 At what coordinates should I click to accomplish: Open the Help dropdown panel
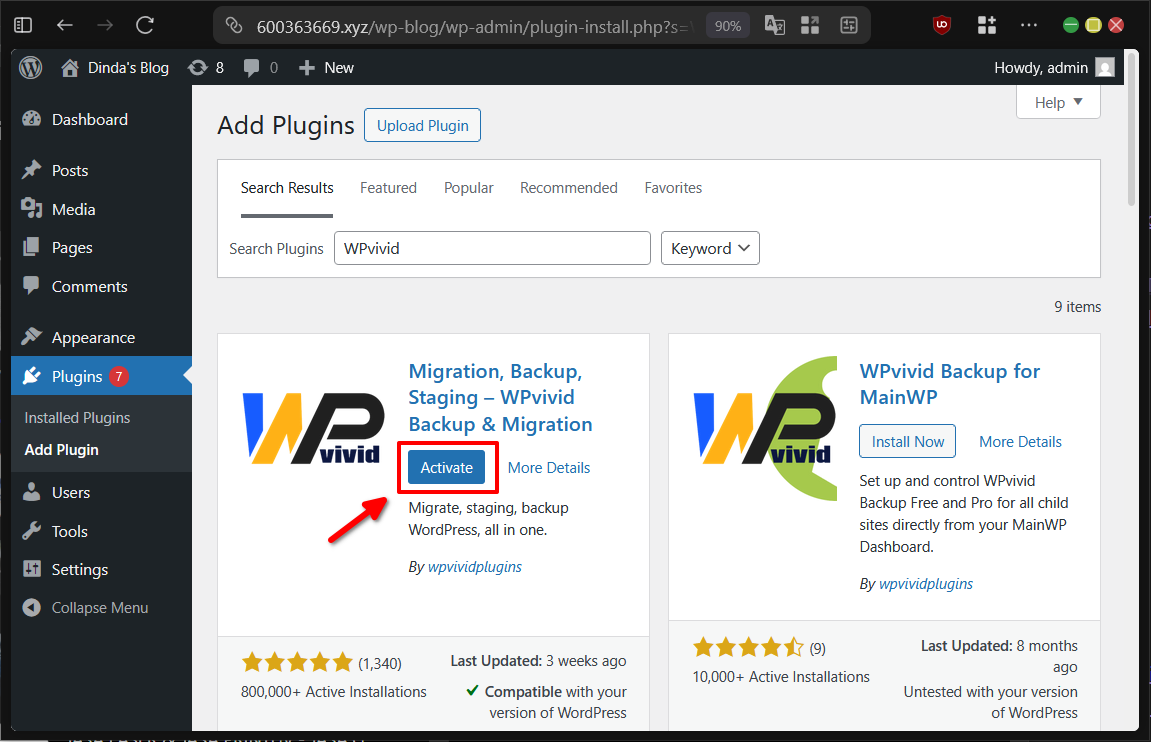click(x=1057, y=101)
